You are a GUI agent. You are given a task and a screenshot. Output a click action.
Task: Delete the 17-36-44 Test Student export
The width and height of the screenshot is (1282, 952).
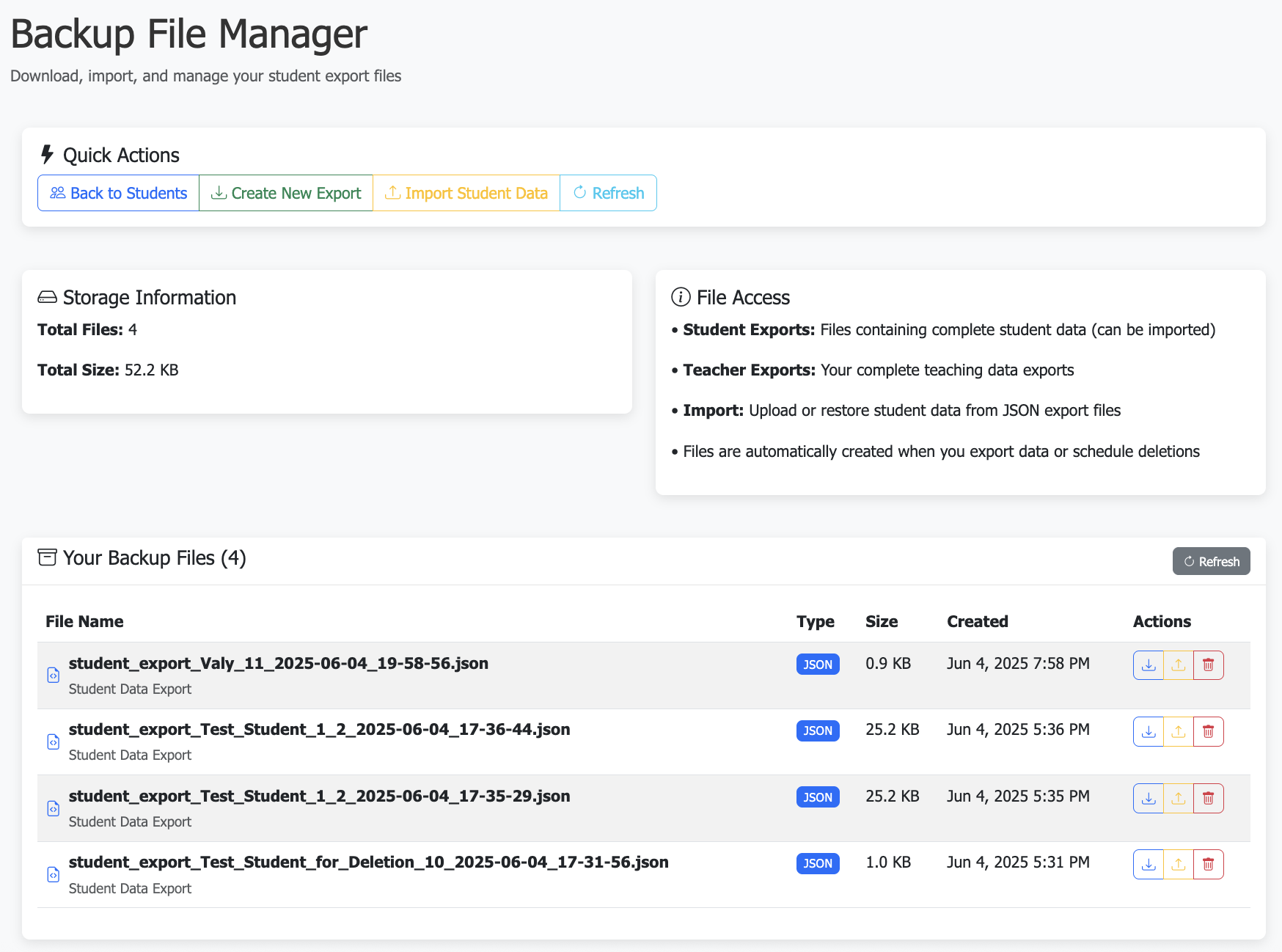[x=1209, y=731]
